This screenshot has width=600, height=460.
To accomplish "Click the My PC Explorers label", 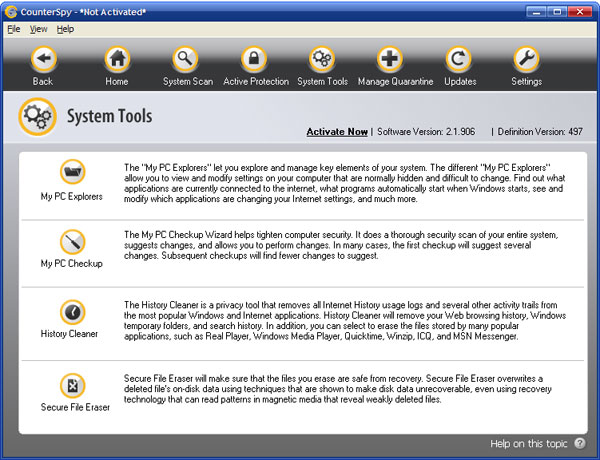I will pos(72,197).
